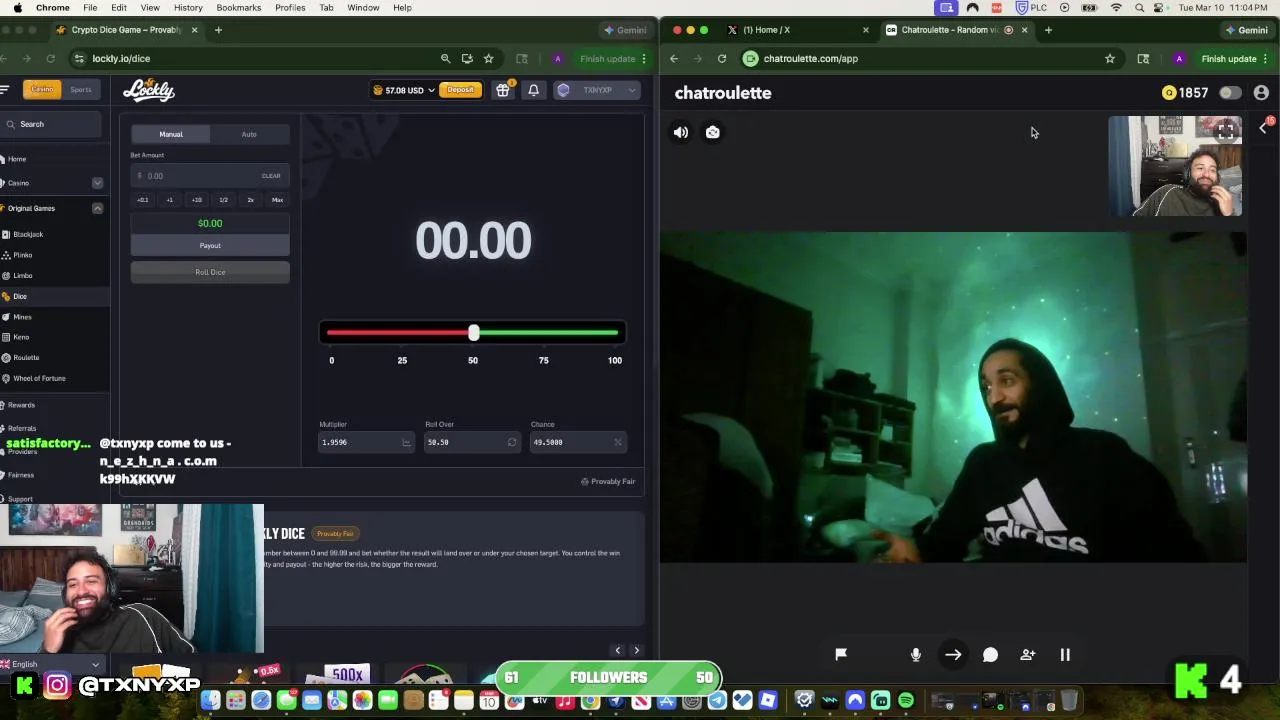Select the Auto betting tab

tap(249, 134)
